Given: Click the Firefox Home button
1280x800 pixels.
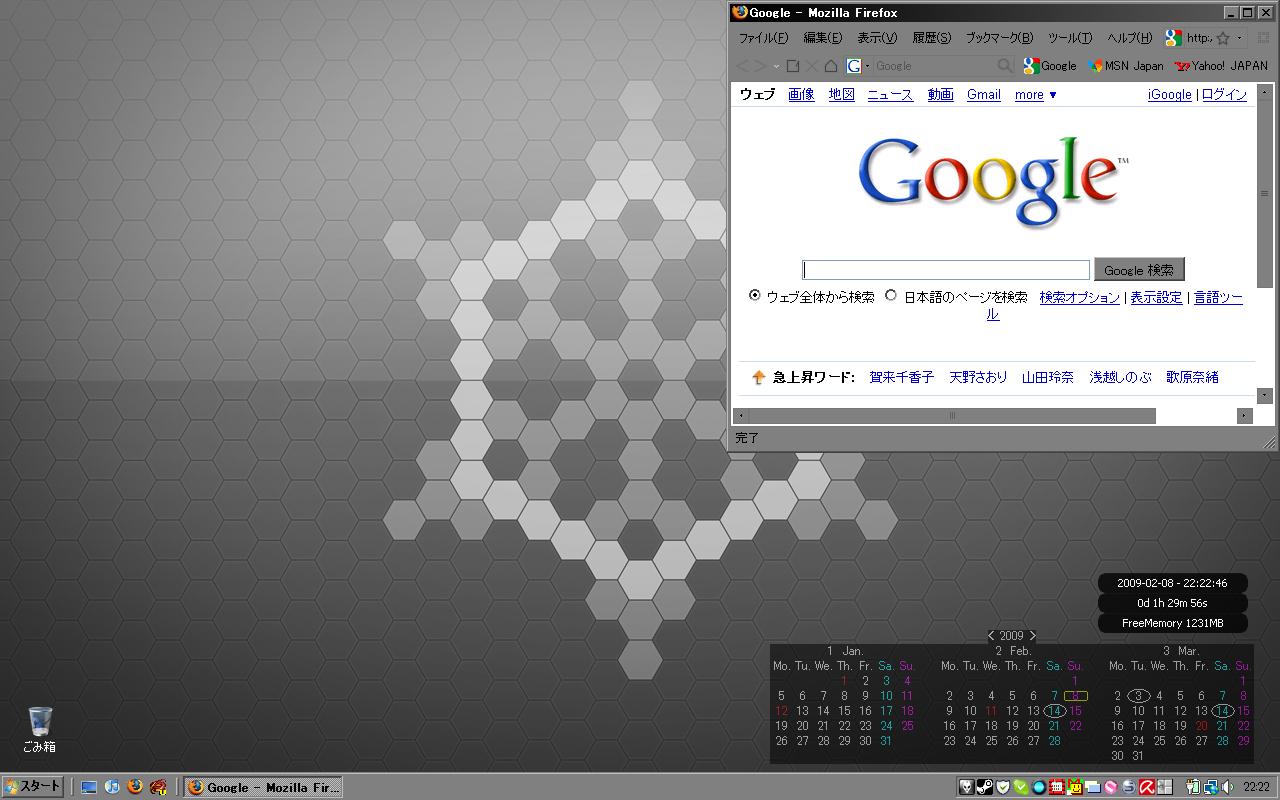Looking at the screenshot, I should (831, 66).
